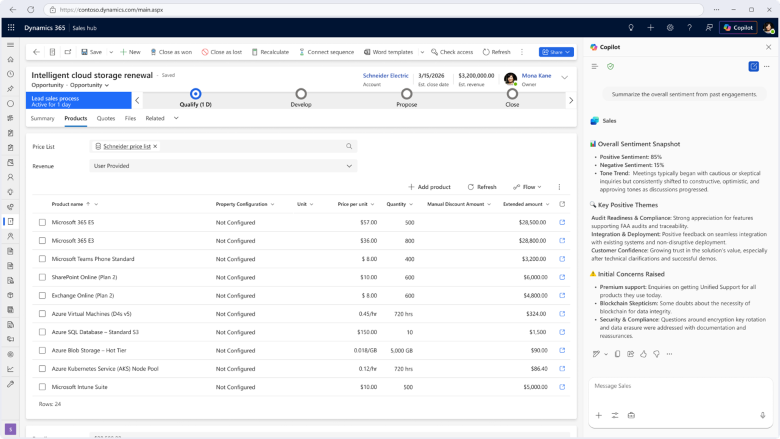Click the plus quick create icon in header
The image size is (780, 439).
[650, 28]
